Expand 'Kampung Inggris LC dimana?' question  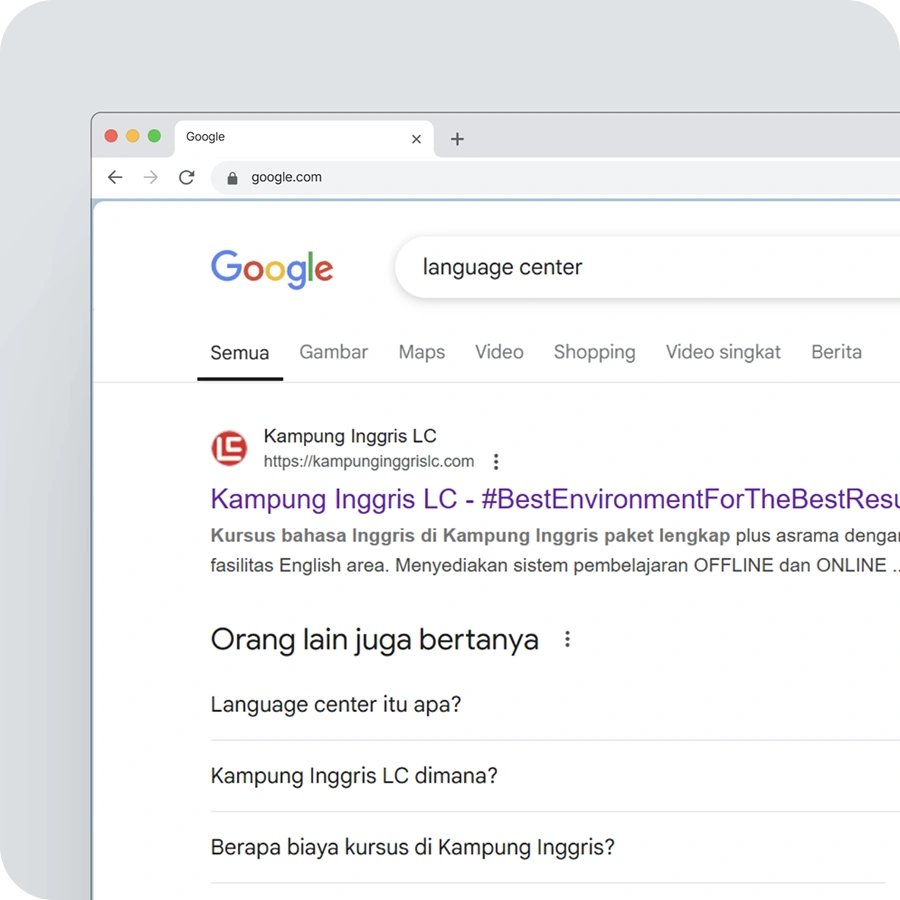[x=354, y=776]
